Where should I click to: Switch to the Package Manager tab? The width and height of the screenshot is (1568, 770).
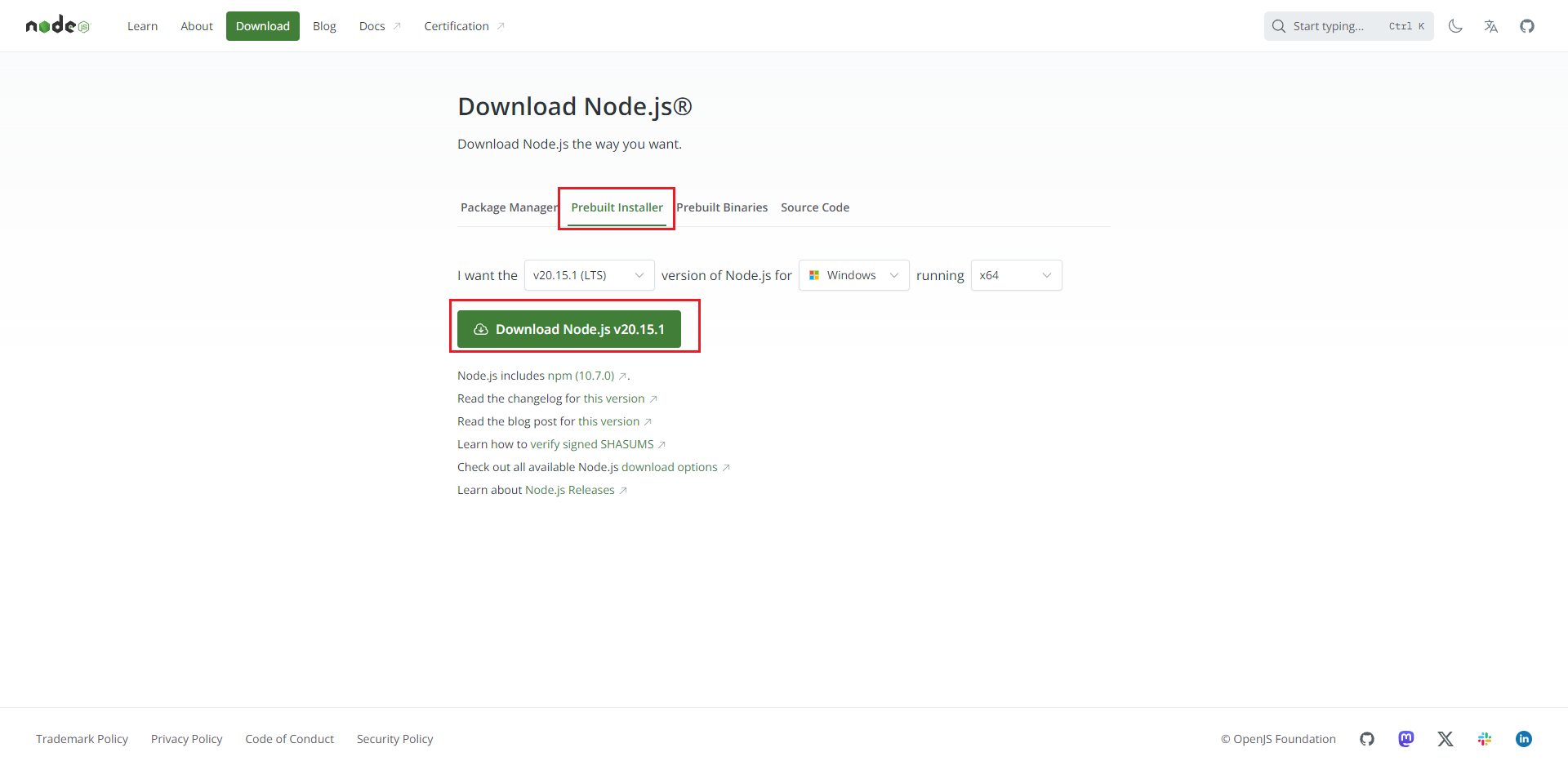pyautogui.click(x=509, y=207)
